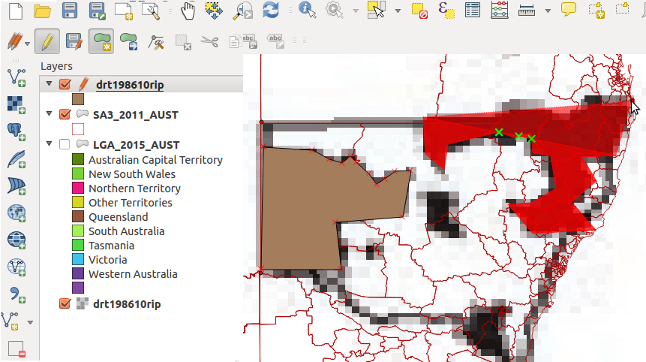The height and width of the screenshot is (362, 646).
Task: Choose the Node Tool
Action: tap(156, 42)
